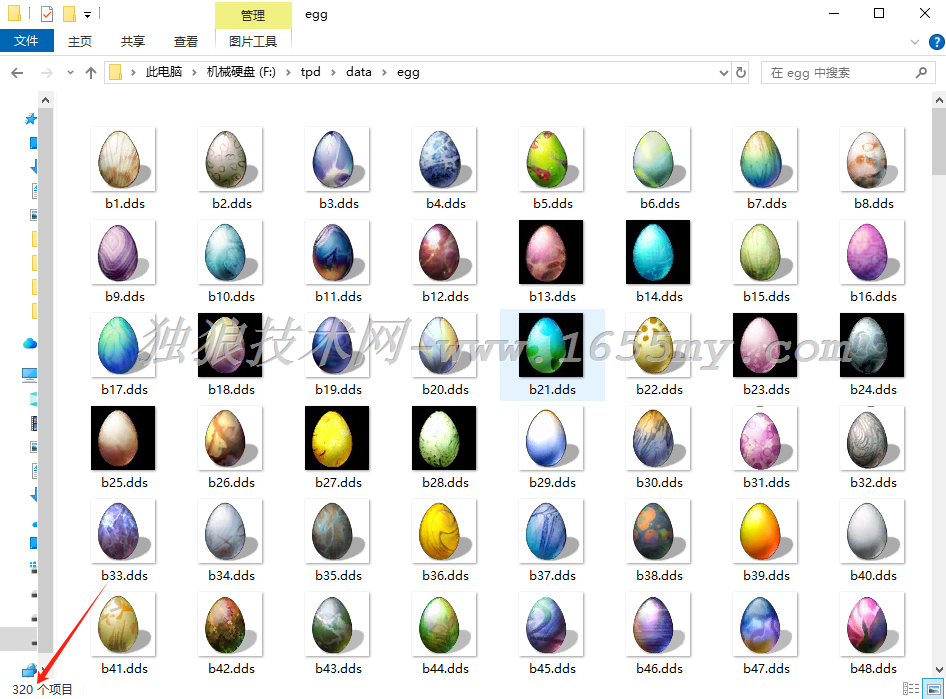
Task: Open Explorer help via question mark icon
Action: [x=935, y=41]
